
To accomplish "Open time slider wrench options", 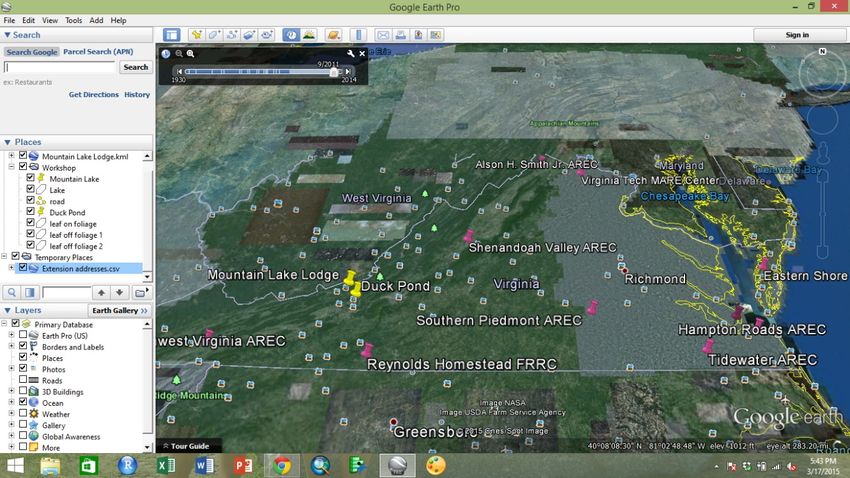I will [351, 54].
